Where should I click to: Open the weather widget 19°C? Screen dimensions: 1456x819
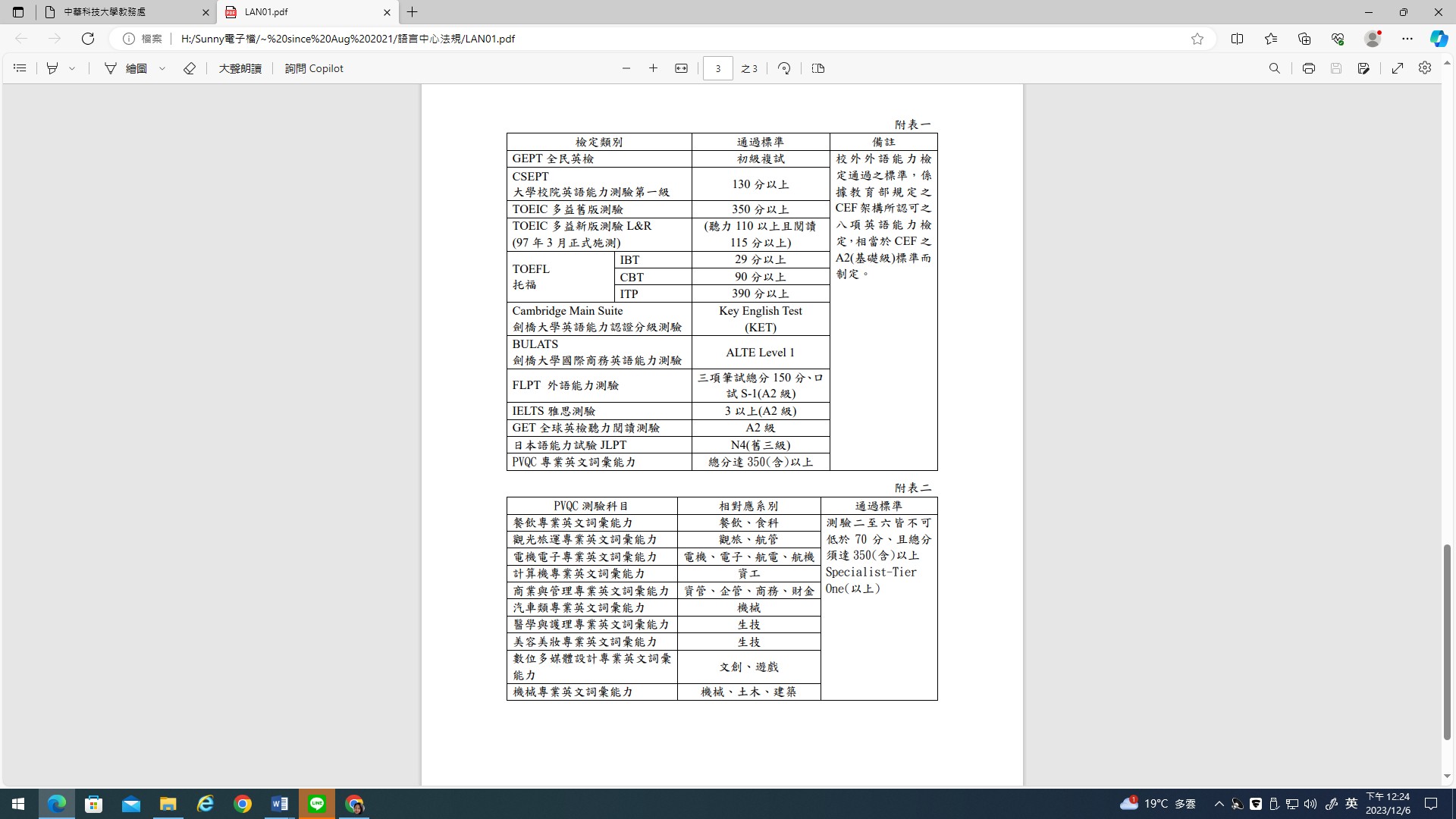pos(1158,804)
